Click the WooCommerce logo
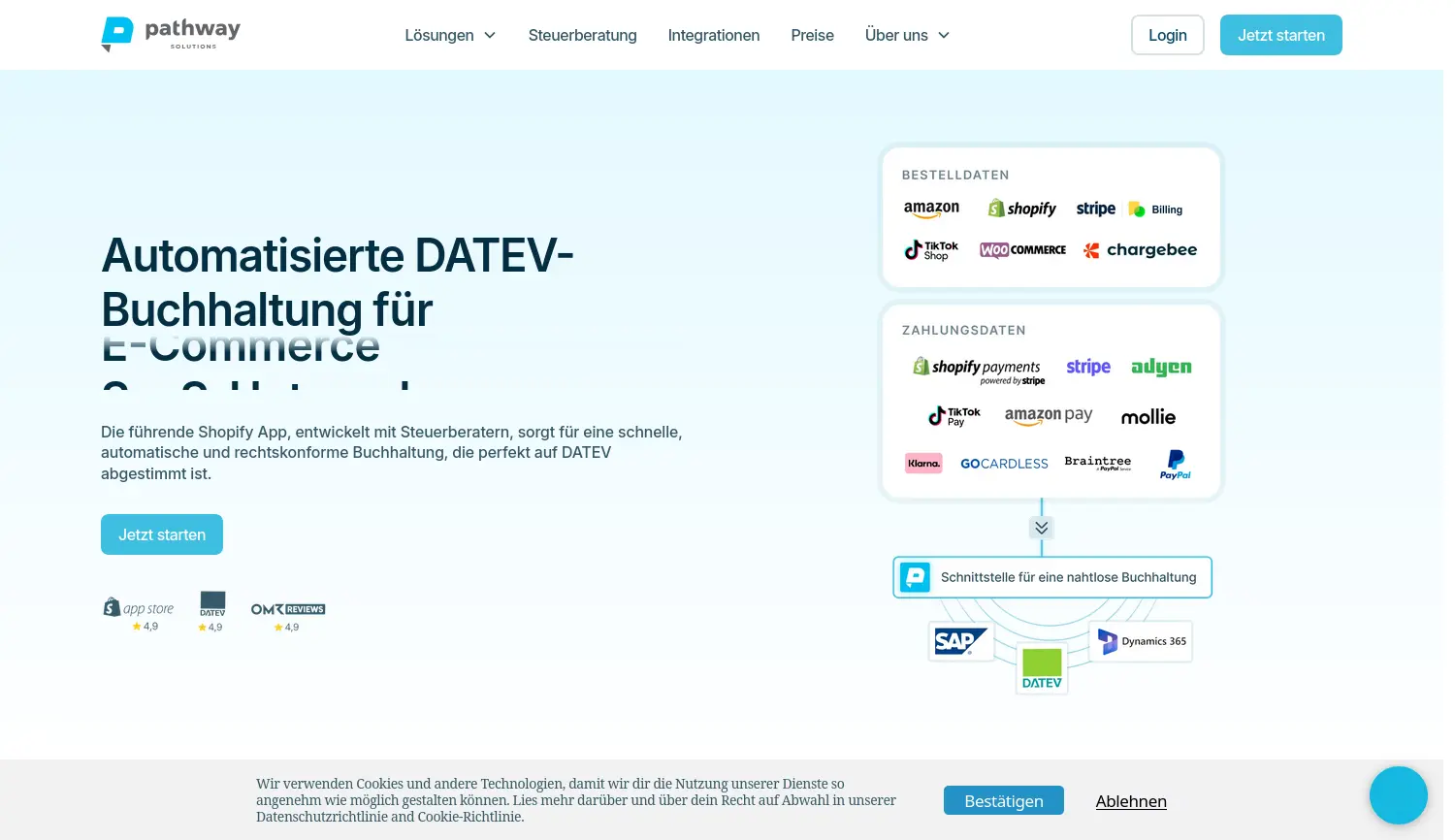This screenshot has width=1455, height=840. click(1022, 249)
